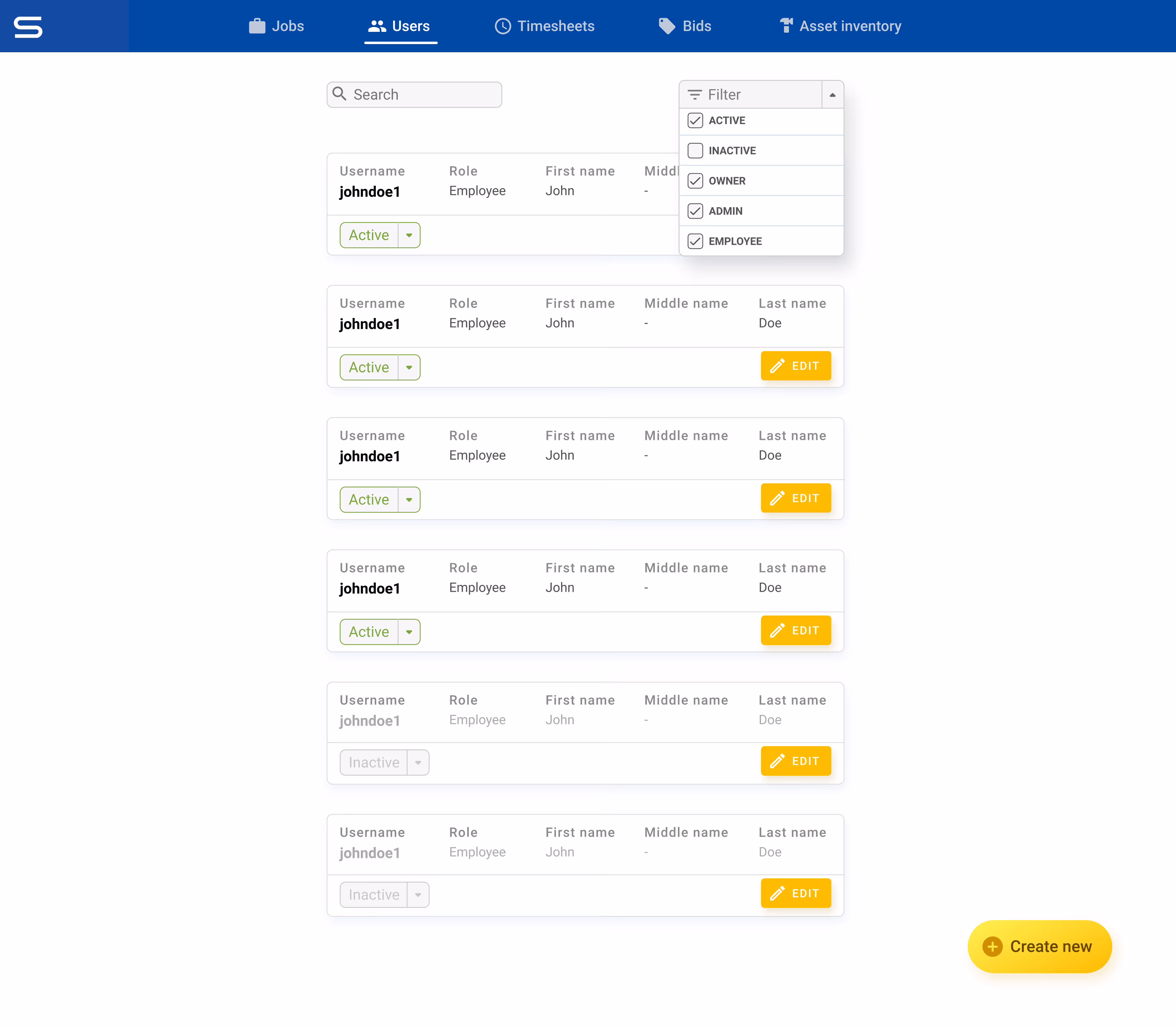Edit the first Inactive user card

796,761
